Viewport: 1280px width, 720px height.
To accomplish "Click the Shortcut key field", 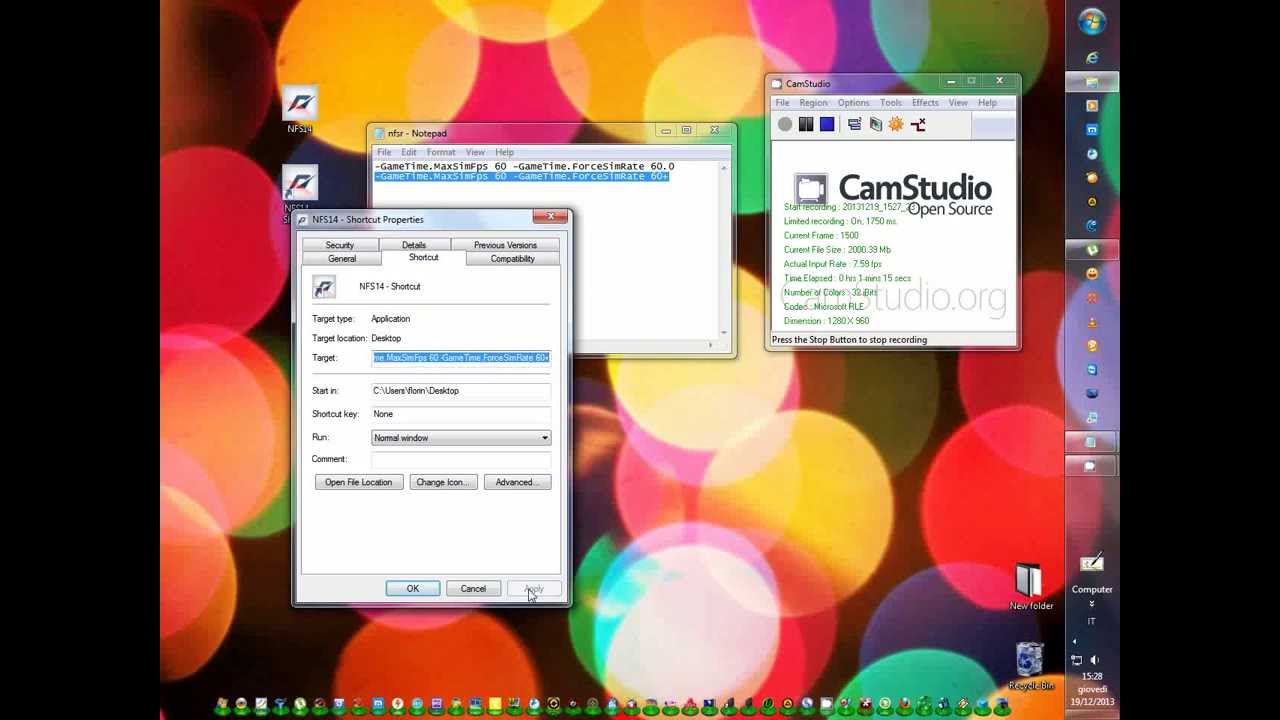I will pos(461,414).
